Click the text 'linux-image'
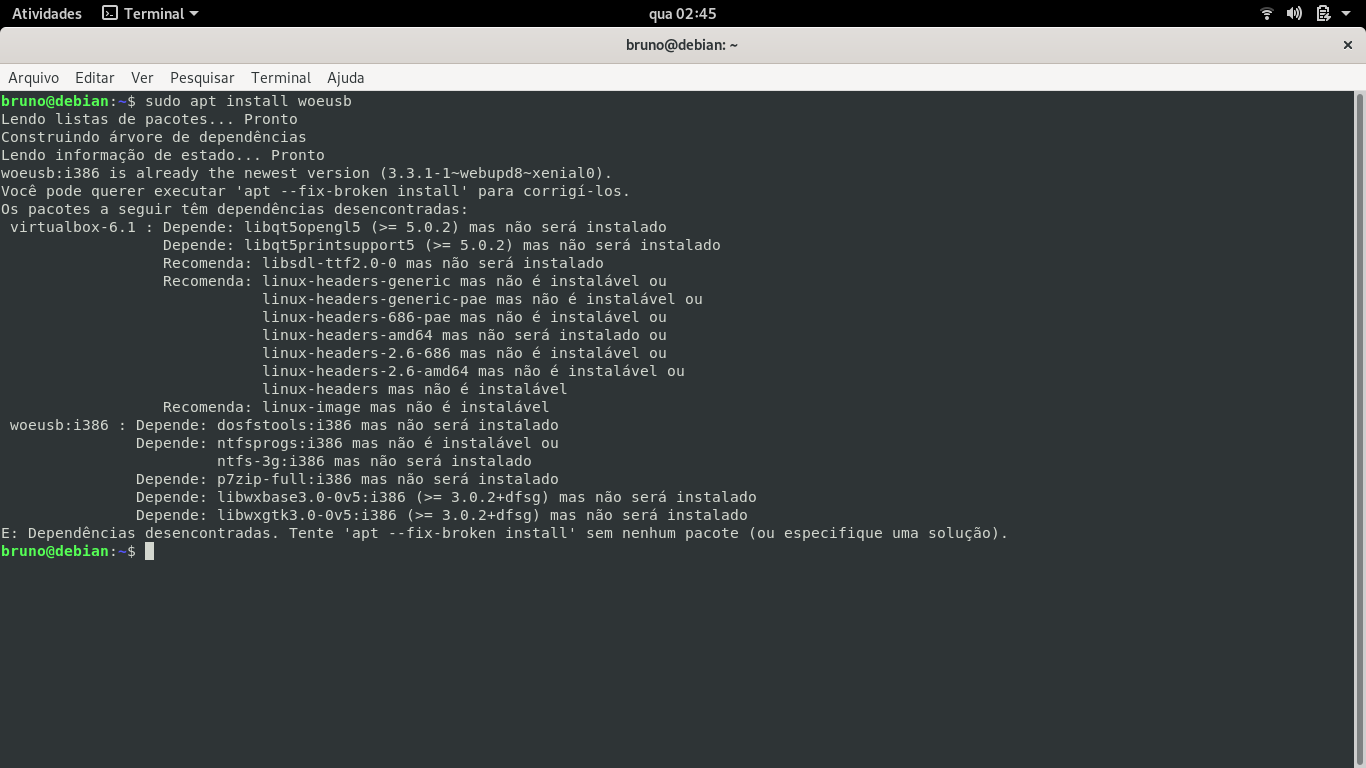 pos(311,407)
